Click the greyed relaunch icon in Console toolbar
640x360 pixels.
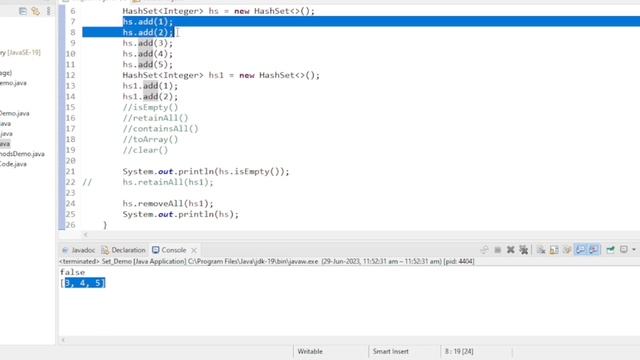pos(484,250)
